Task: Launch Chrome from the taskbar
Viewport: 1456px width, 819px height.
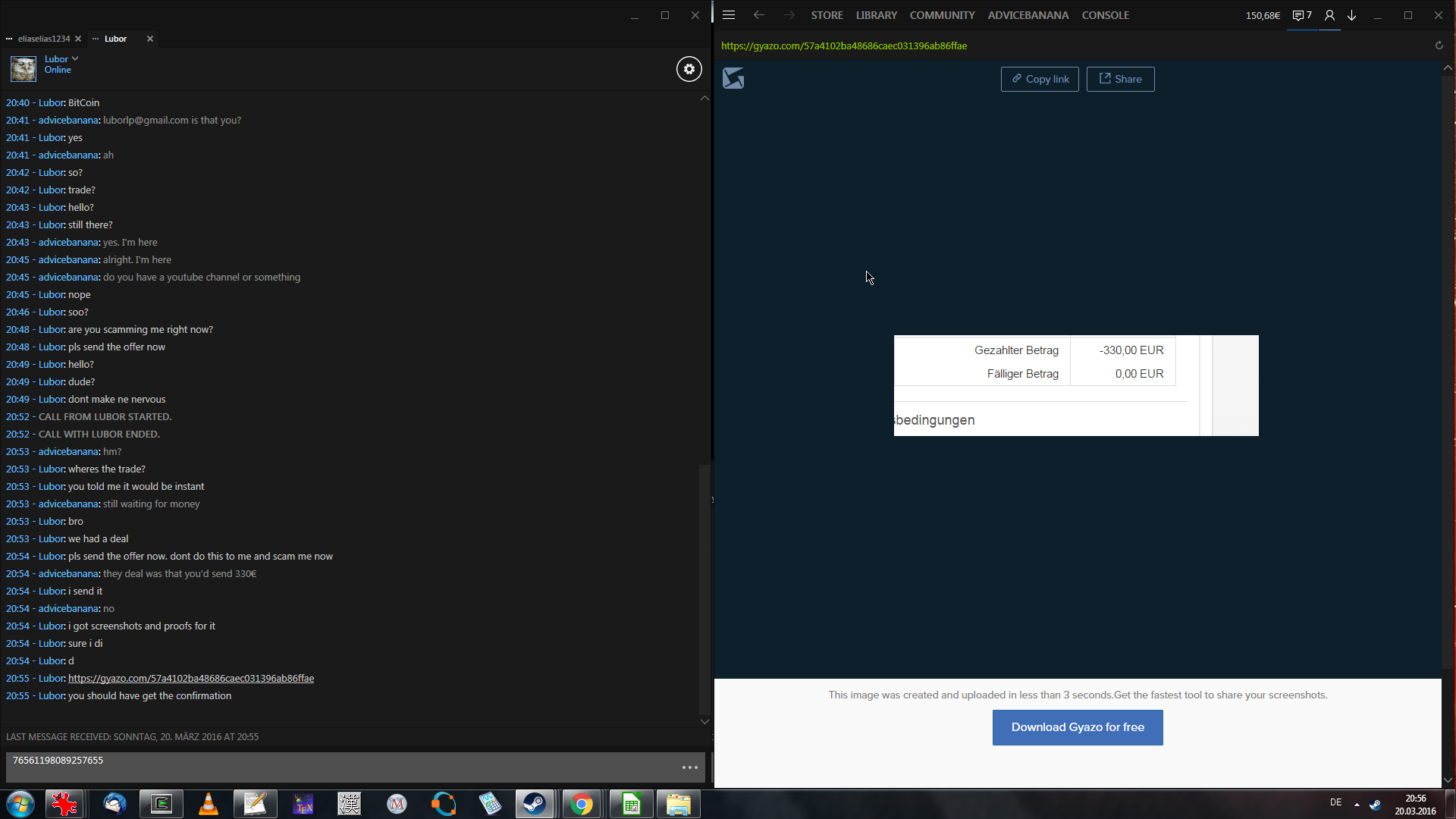Action: (582, 804)
